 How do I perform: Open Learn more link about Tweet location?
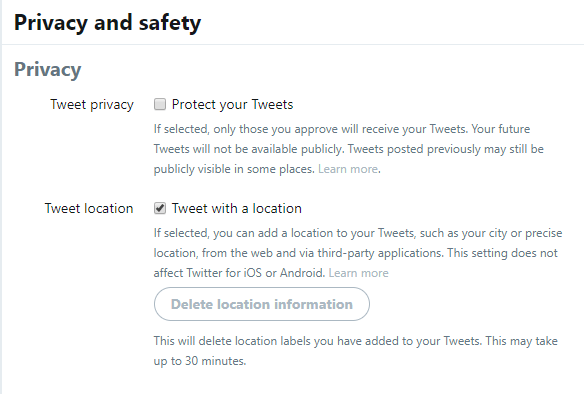coord(359,273)
